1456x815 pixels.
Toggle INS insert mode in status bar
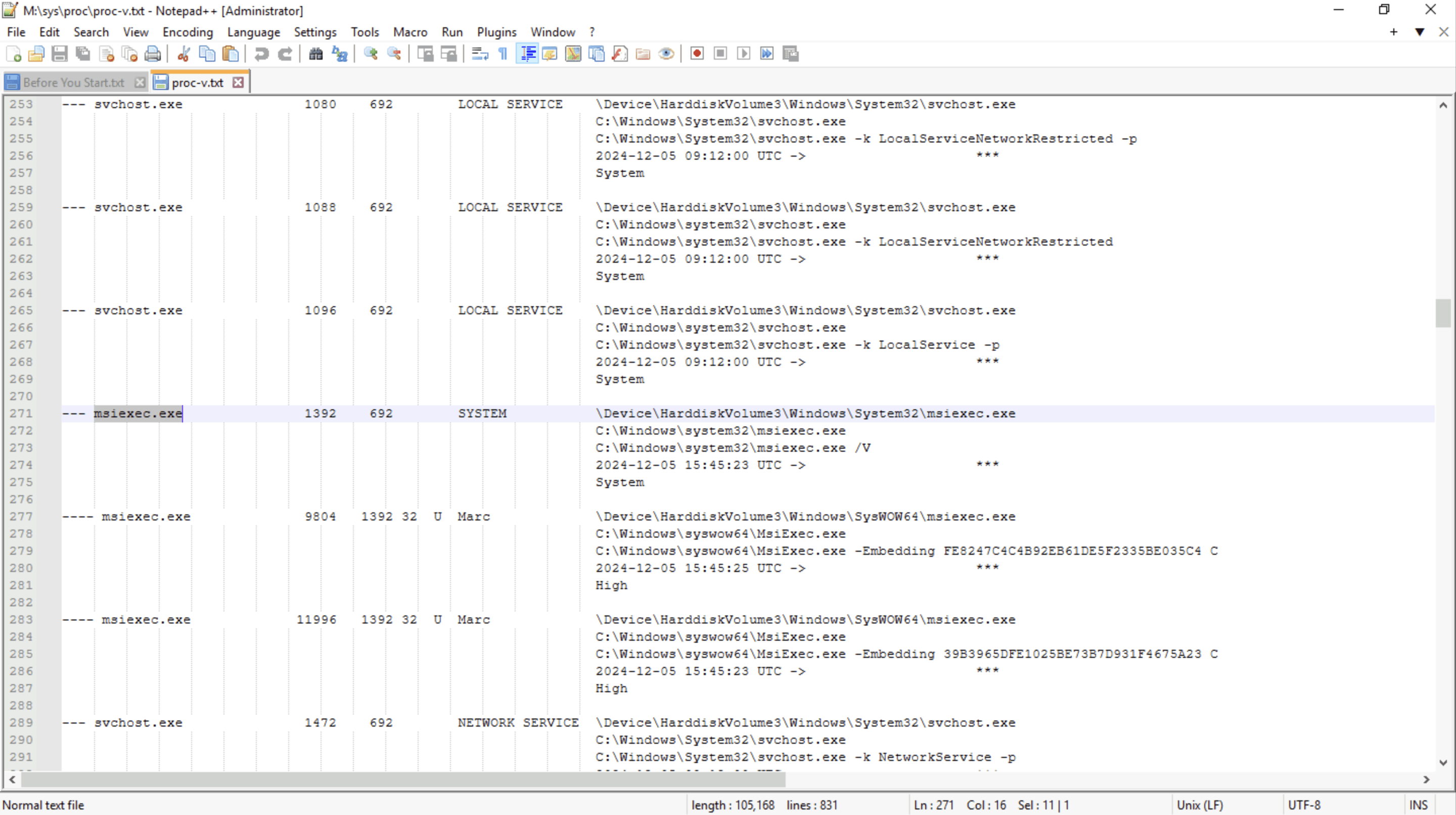(x=1418, y=805)
